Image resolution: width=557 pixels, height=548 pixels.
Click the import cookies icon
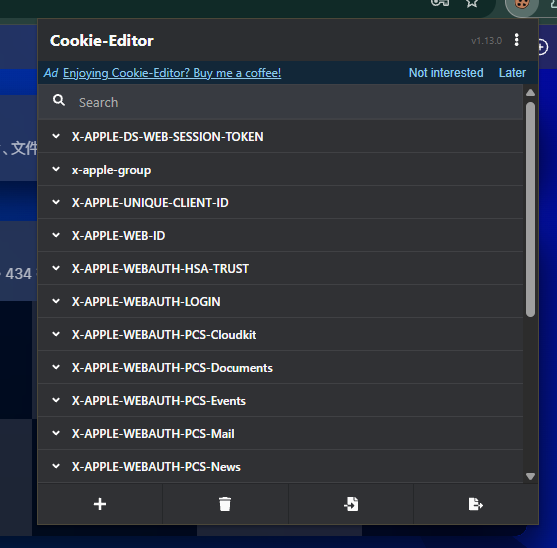tap(351, 504)
